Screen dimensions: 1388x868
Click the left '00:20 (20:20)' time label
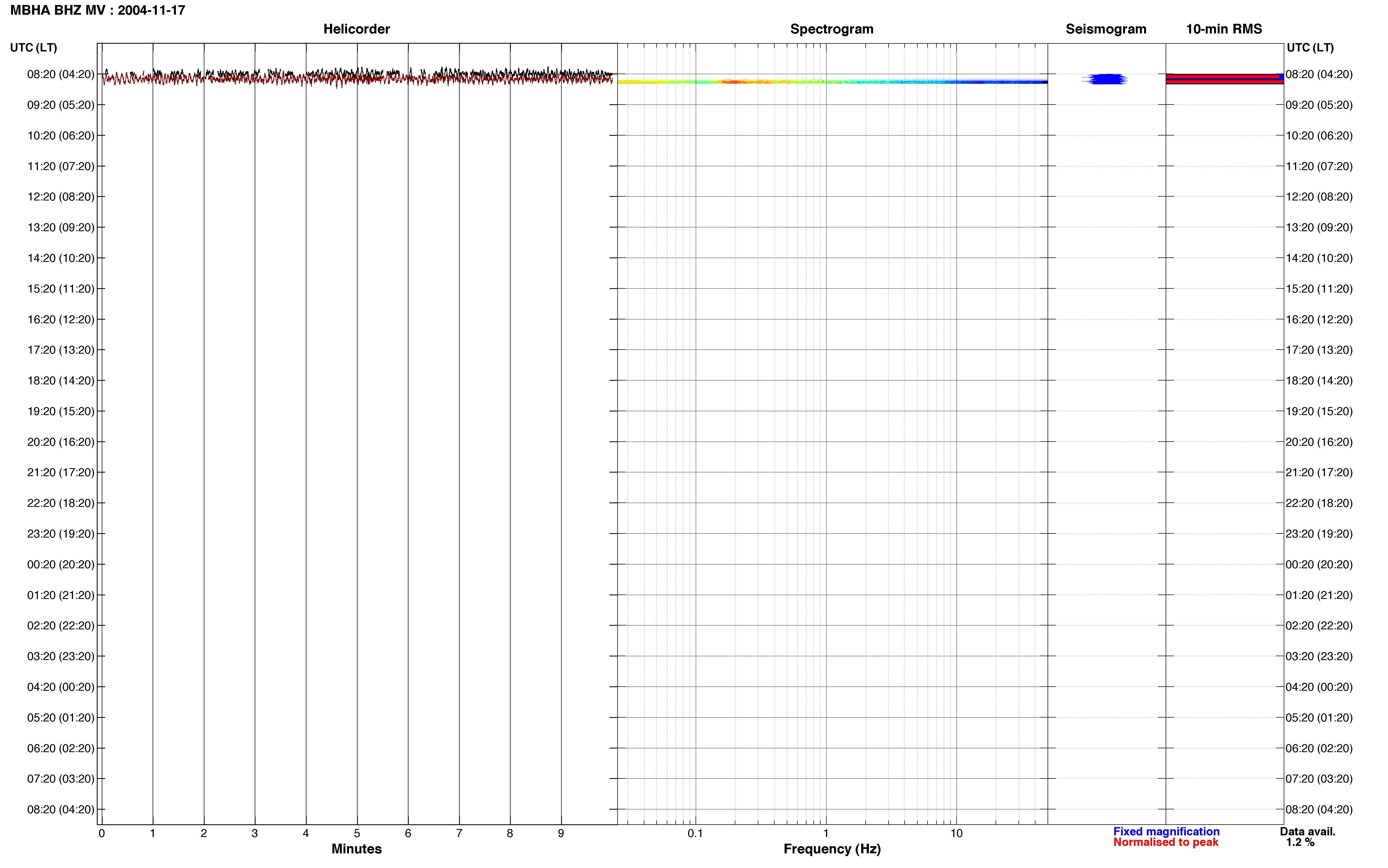pyautogui.click(x=61, y=564)
